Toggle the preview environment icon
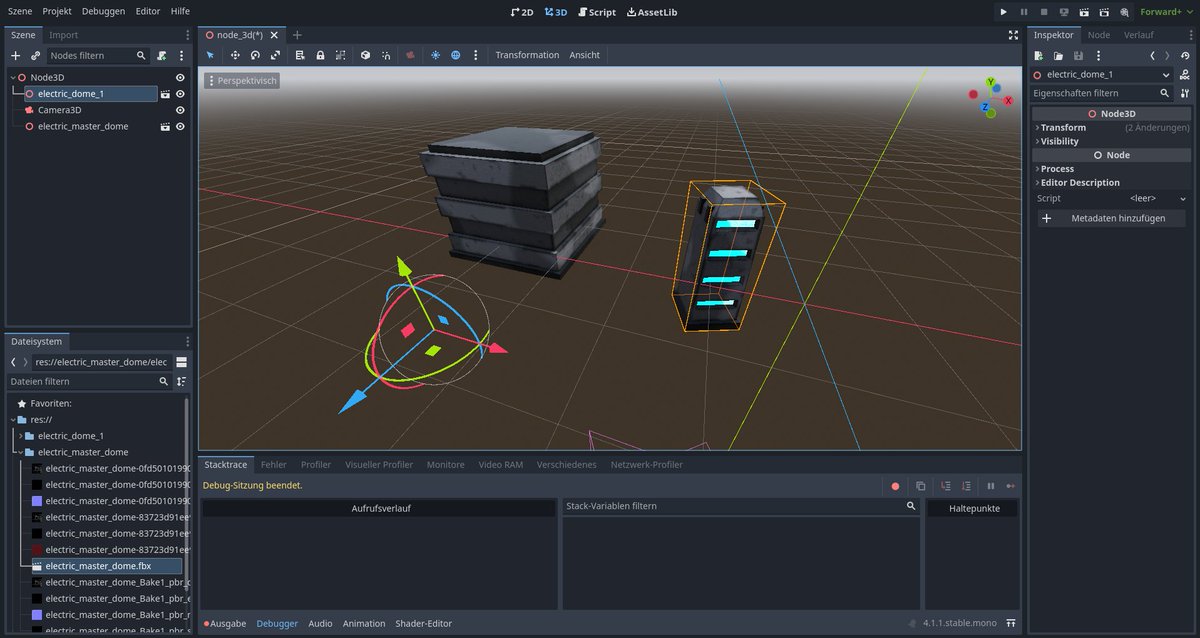Viewport: 1200px width, 638px height. pos(455,55)
